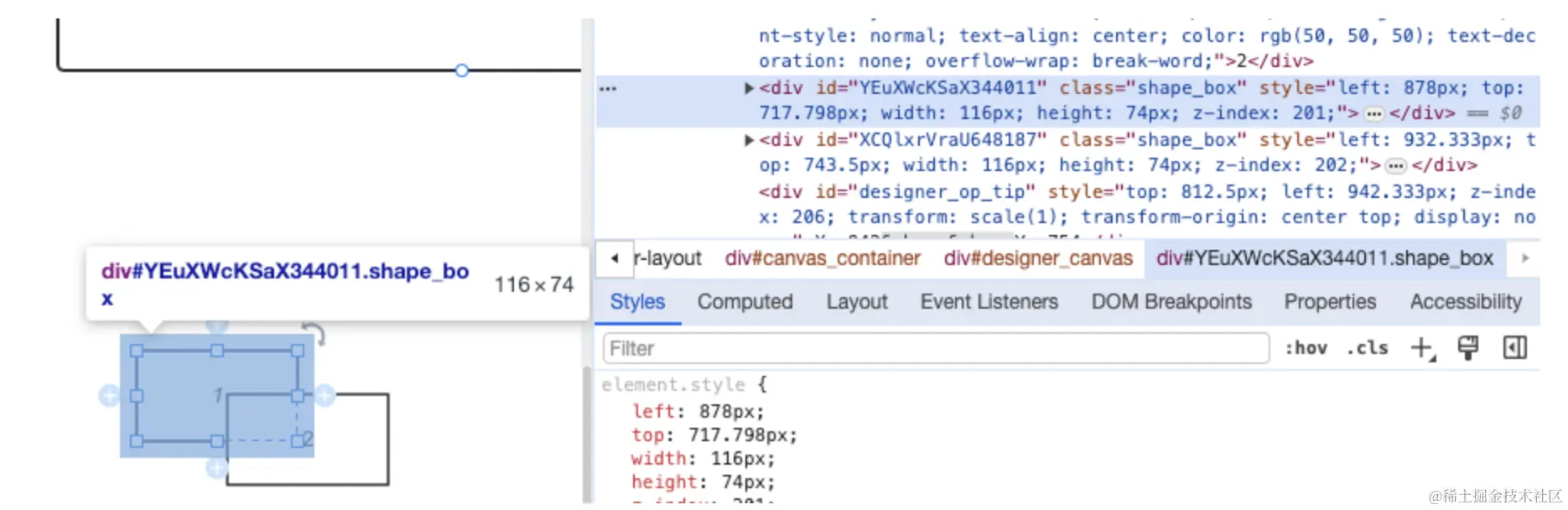Select the div#canvas_container breadcrumb
1568x510 pixels.
point(823,258)
